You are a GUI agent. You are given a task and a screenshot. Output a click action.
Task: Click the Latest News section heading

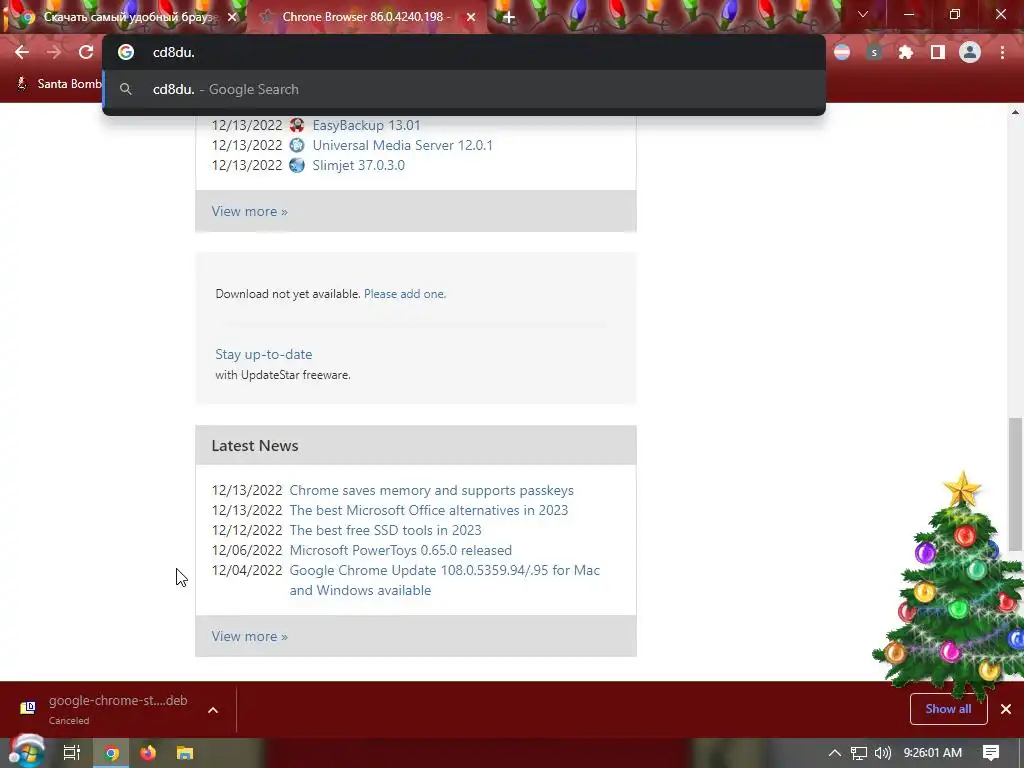[x=255, y=445]
